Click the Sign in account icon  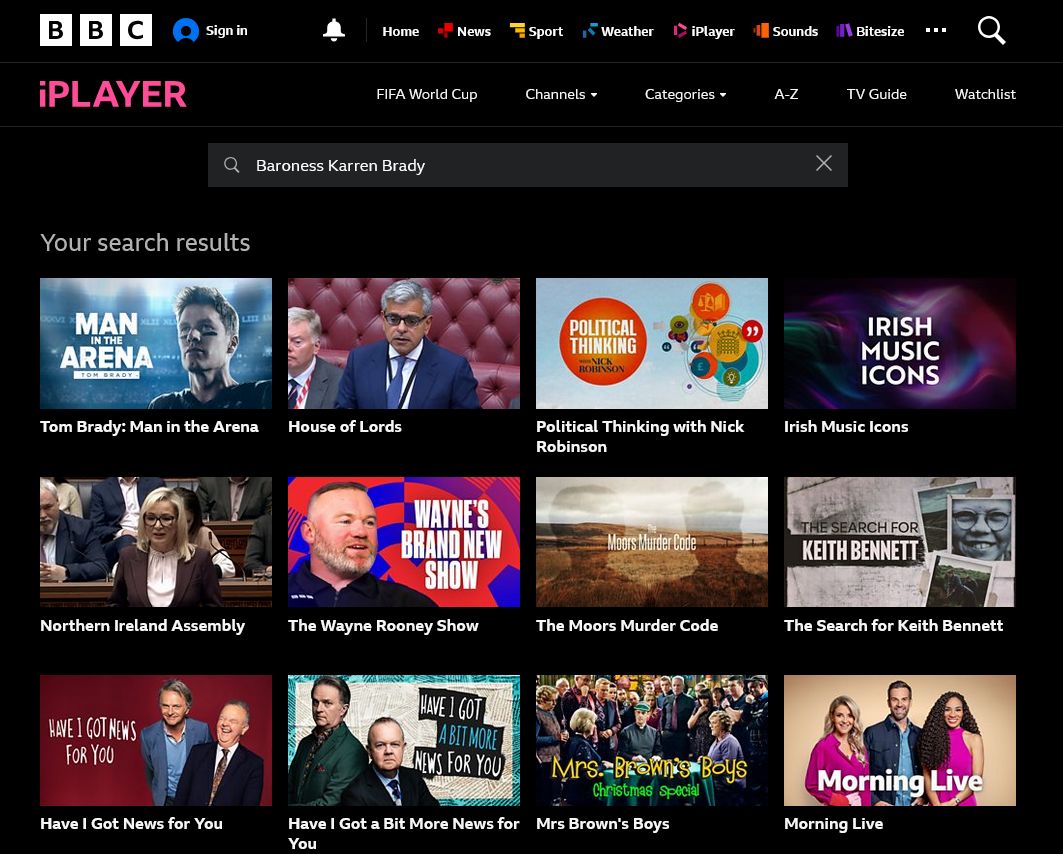pos(186,30)
